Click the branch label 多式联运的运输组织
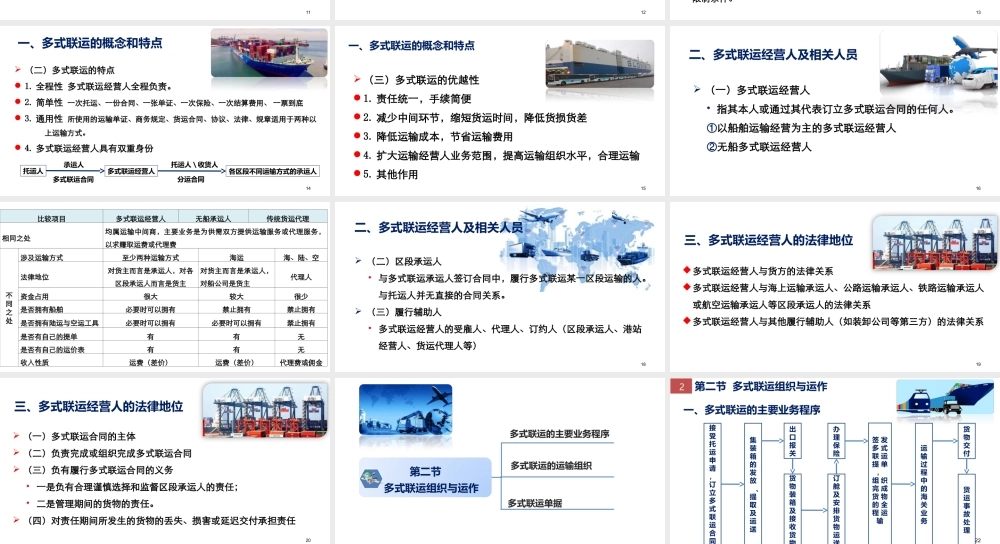This screenshot has height=544, width=1000. click(x=551, y=466)
